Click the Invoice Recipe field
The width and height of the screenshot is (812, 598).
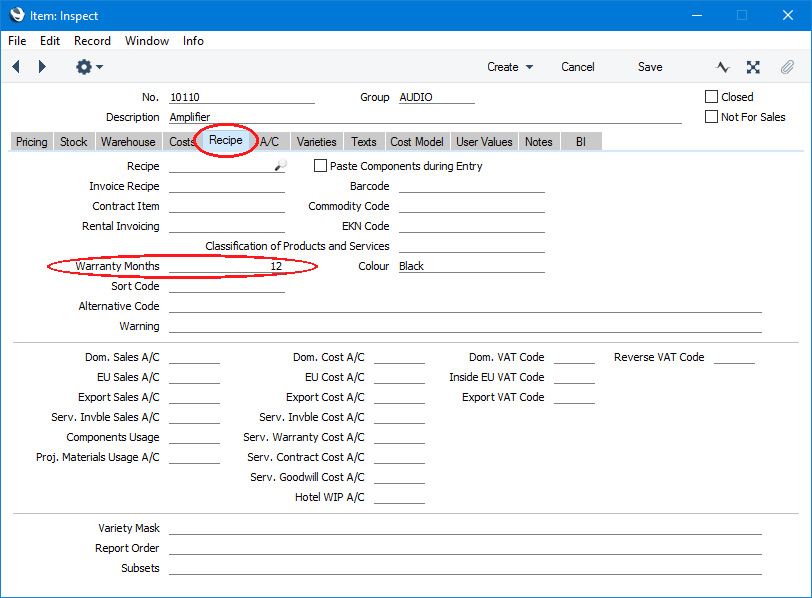pos(227,186)
